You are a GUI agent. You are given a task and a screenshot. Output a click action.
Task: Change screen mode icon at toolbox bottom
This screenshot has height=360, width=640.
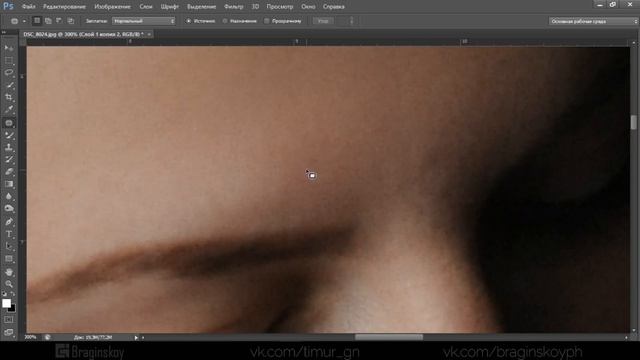coord(9,332)
